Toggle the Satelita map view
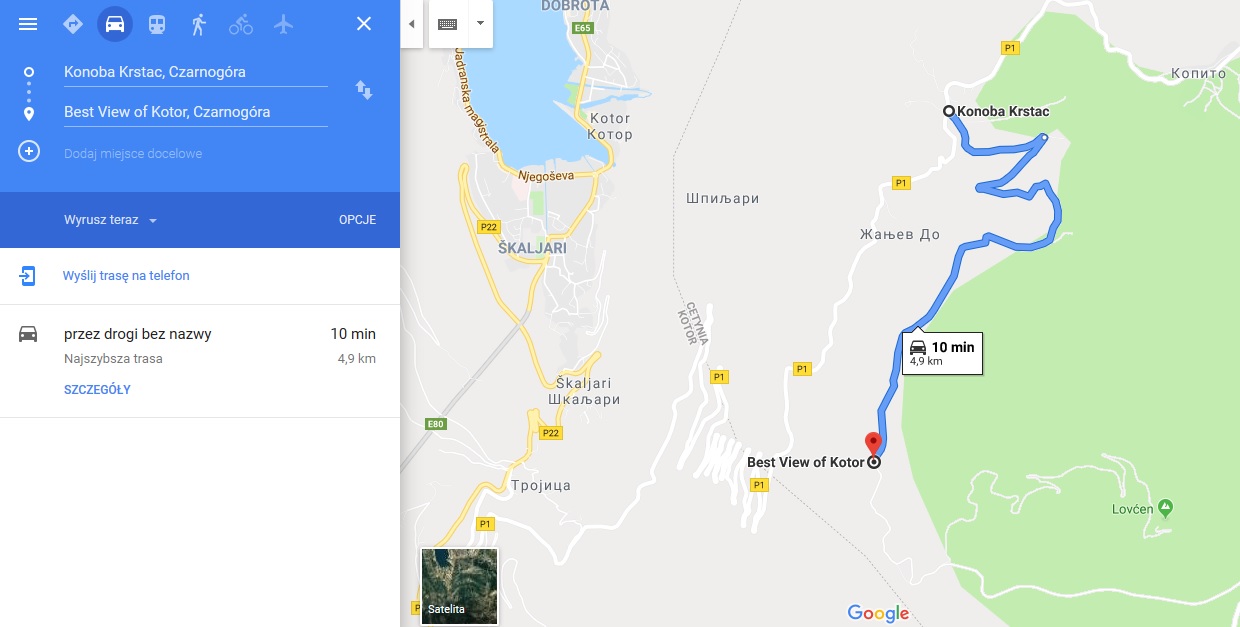The width and height of the screenshot is (1240, 627). point(459,586)
